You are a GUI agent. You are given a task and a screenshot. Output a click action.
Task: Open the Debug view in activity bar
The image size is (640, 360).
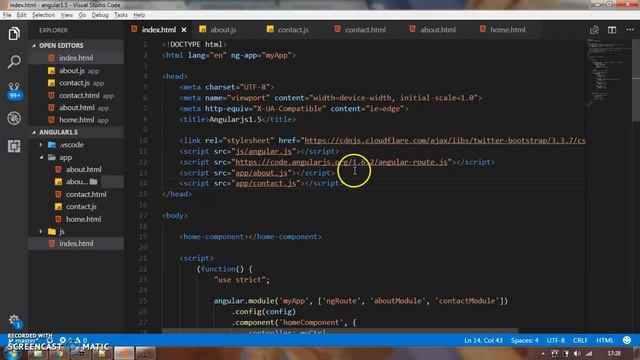(14, 118)
